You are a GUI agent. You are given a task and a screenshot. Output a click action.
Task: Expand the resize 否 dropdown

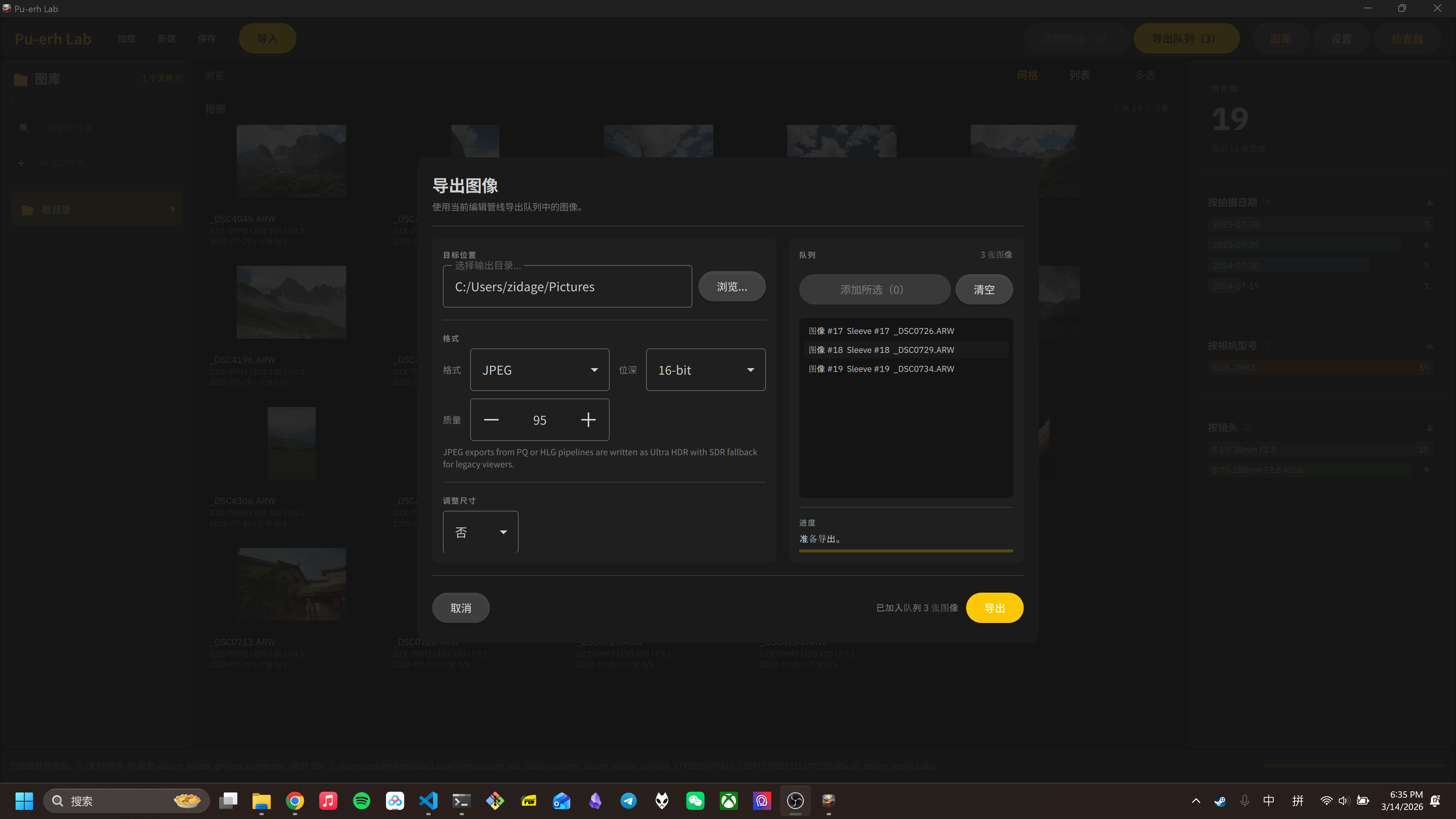(480, 532)
